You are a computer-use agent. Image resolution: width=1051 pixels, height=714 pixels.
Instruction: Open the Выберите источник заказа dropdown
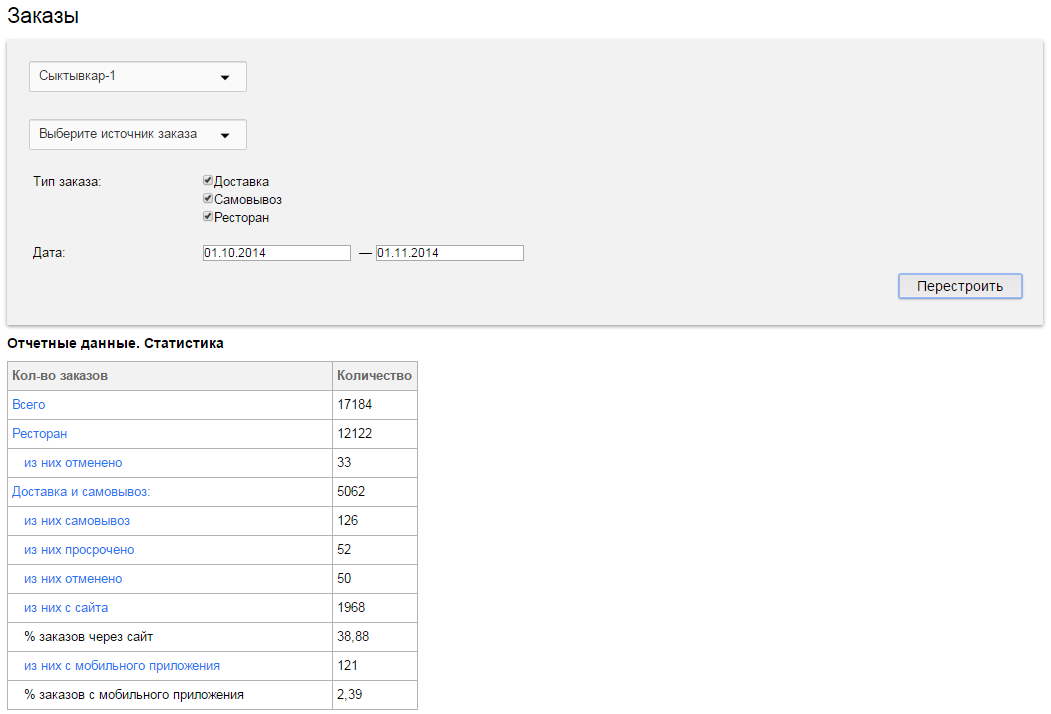click(x=137, y=134)
